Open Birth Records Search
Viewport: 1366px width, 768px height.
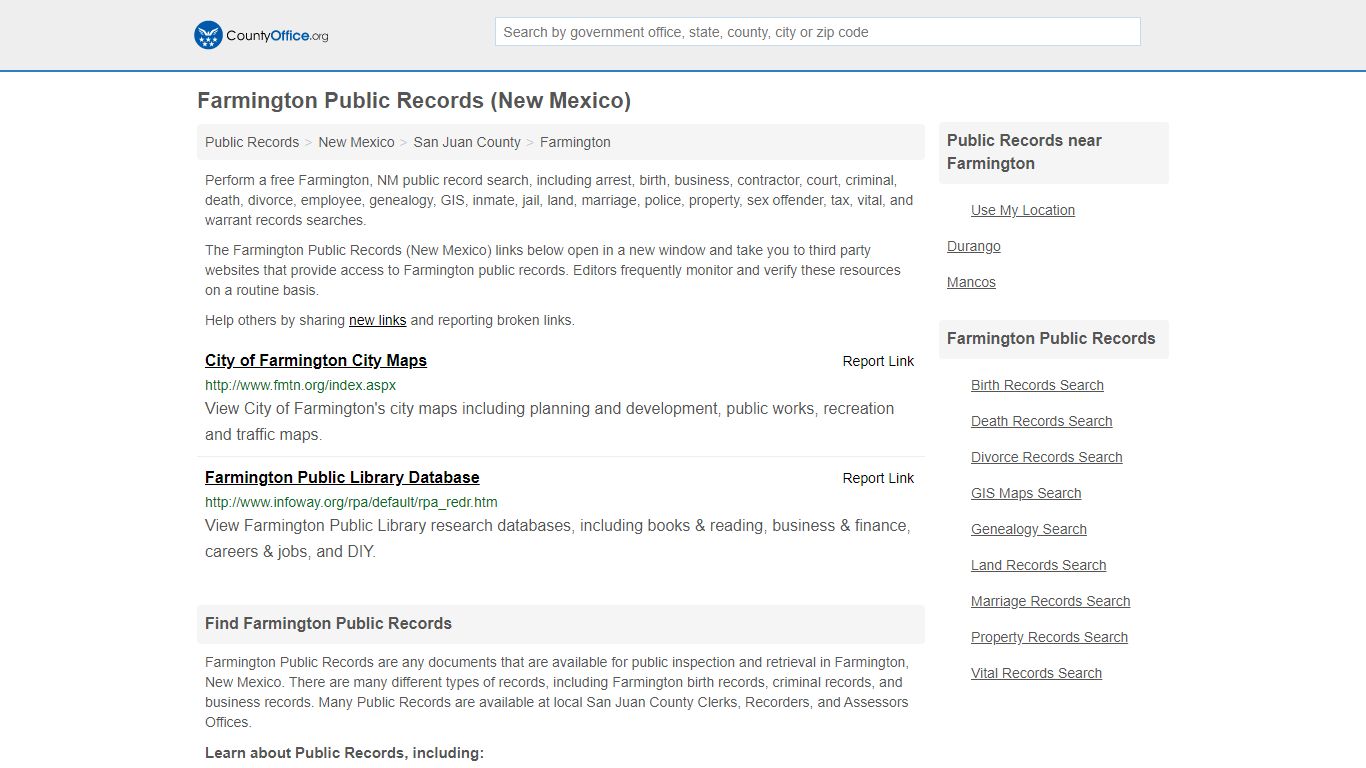click(1037, 385)
